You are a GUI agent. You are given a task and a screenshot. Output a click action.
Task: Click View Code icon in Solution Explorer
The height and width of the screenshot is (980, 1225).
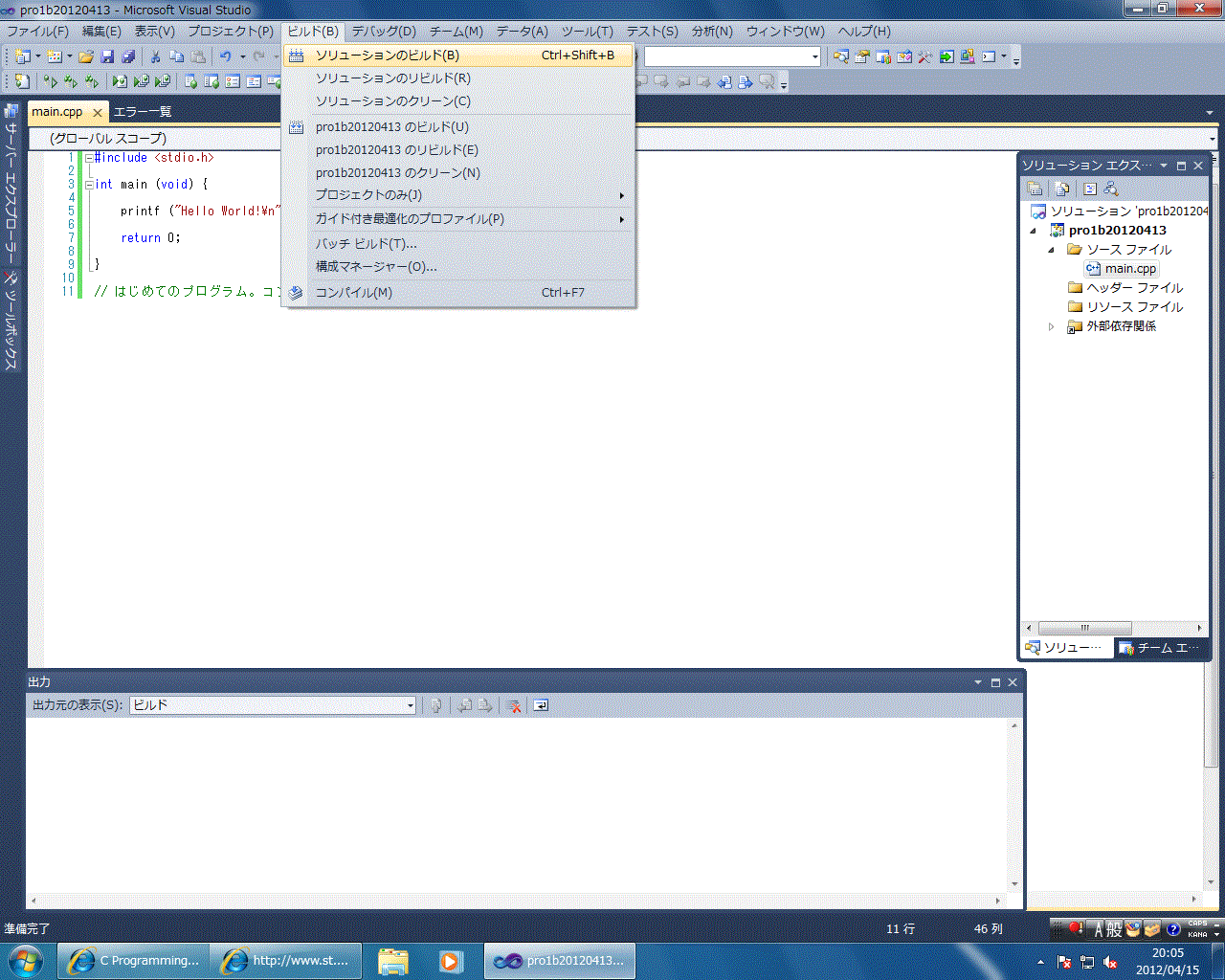pyautogui.click(x=1089, y=189)
